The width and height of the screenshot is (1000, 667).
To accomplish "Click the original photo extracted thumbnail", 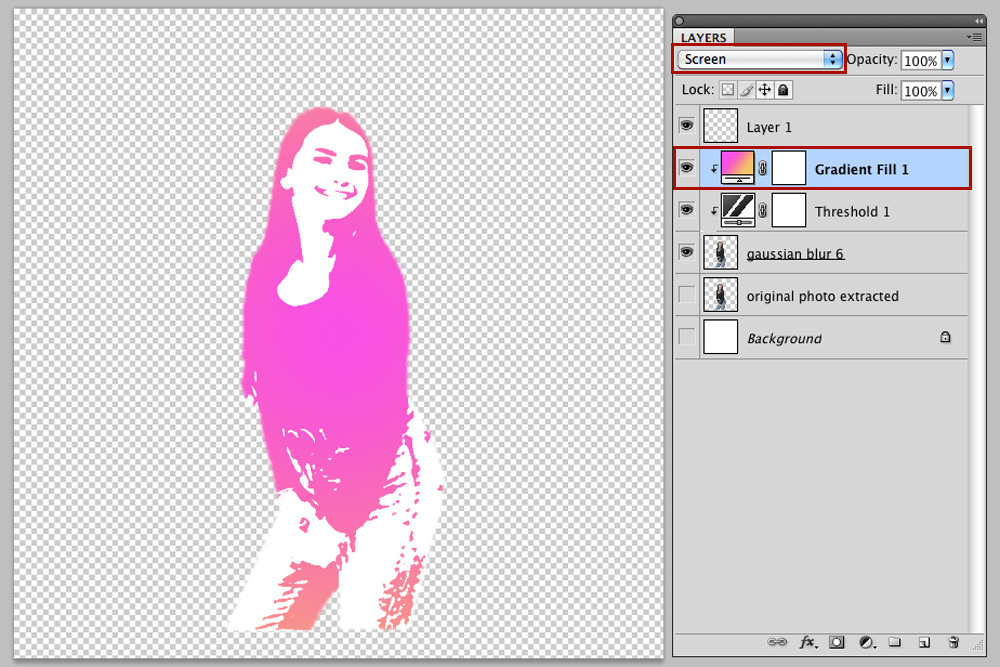I will (x=721, y=295).
